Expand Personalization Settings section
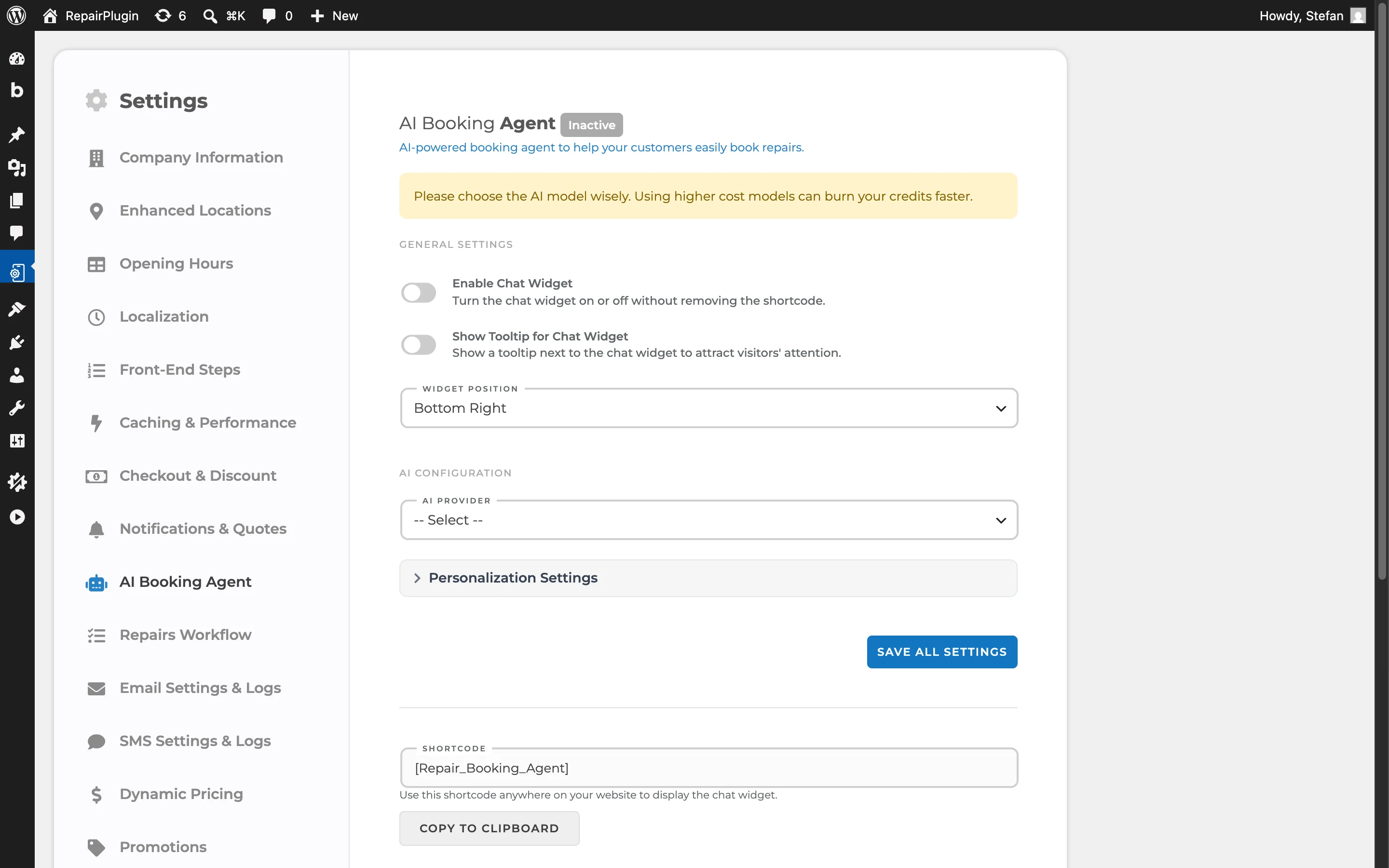 [708, 578]
